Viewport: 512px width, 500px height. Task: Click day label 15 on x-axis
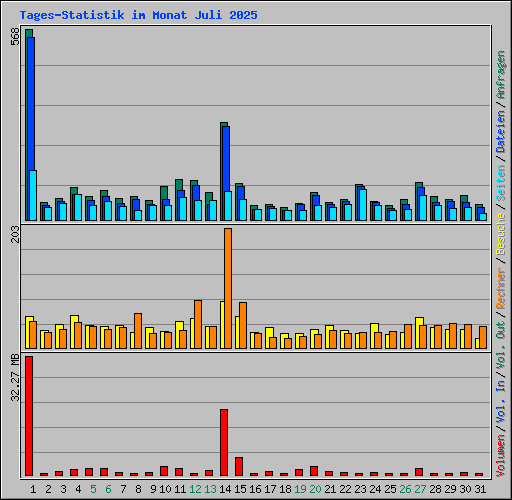tap(240, 489)
